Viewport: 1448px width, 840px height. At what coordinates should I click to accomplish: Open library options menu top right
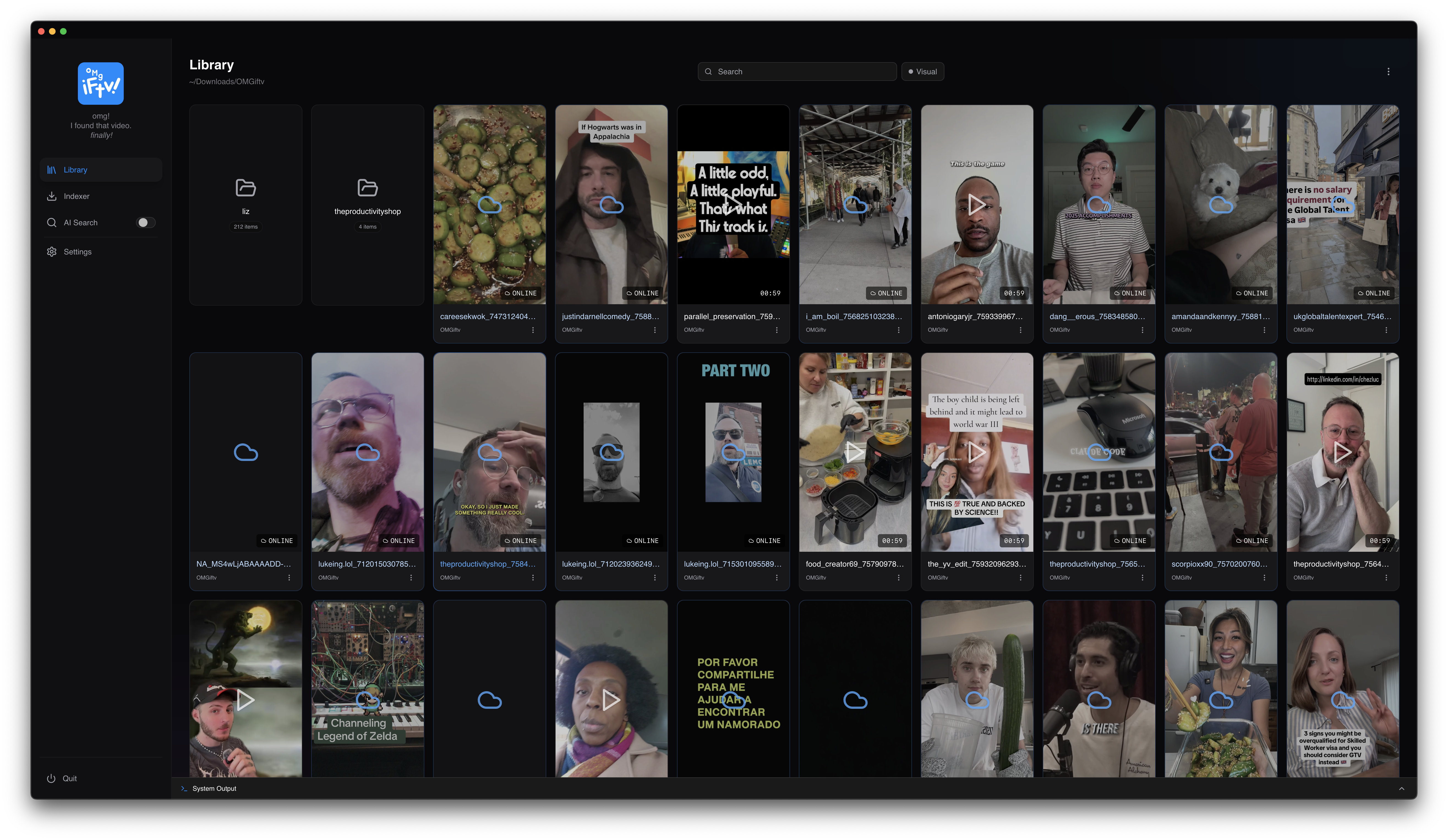point(1388,72)
